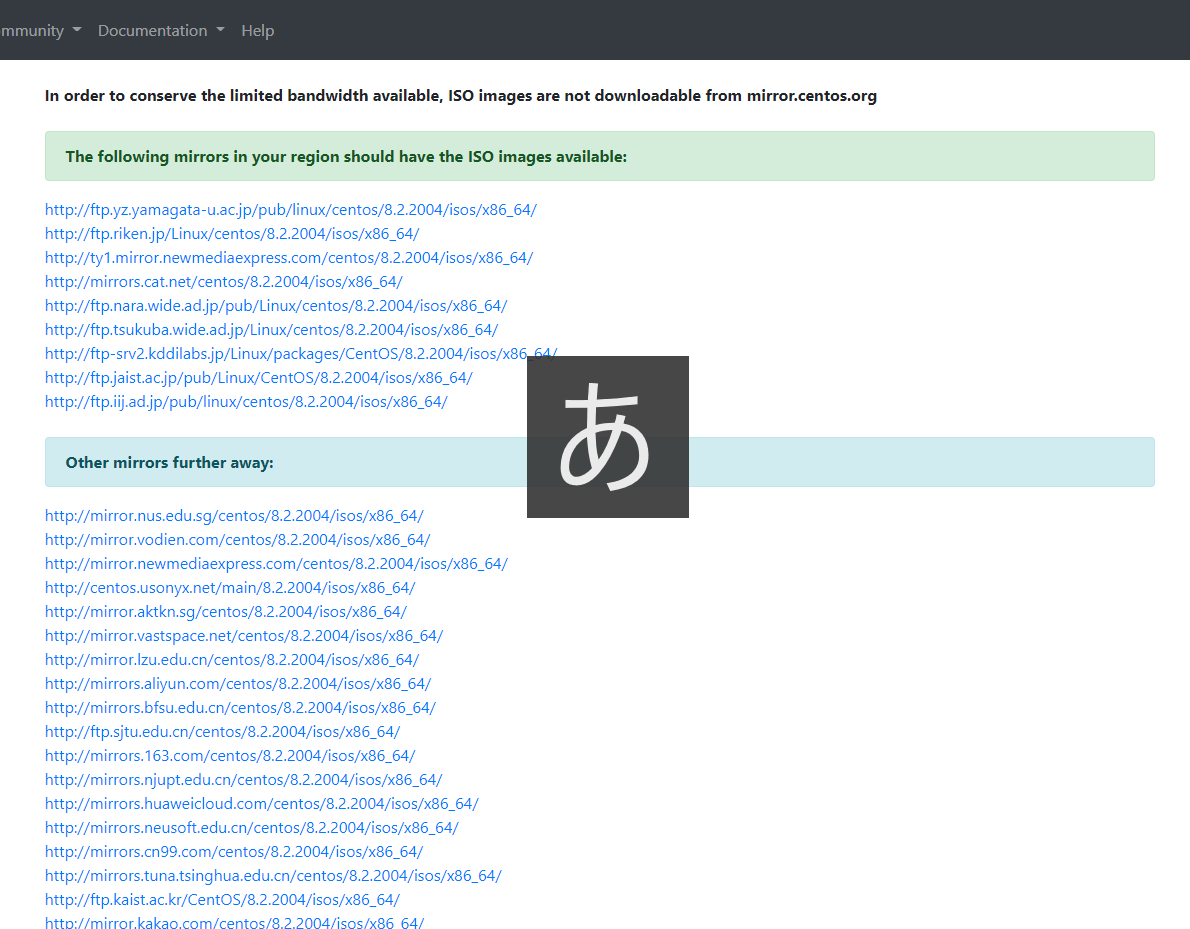Open the mirror.vodien.com mirror link
Viewport: 1190px width, 929px height.
point(238,540)
